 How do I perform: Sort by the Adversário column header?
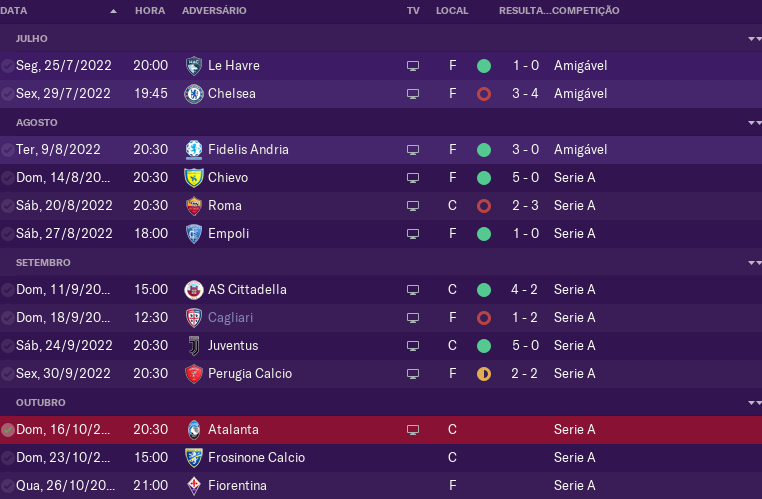click(x=214, y=11)
